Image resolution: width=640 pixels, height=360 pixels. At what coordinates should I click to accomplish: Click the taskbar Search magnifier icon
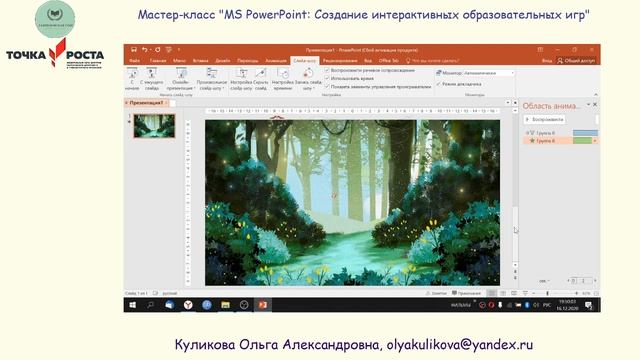151,305
